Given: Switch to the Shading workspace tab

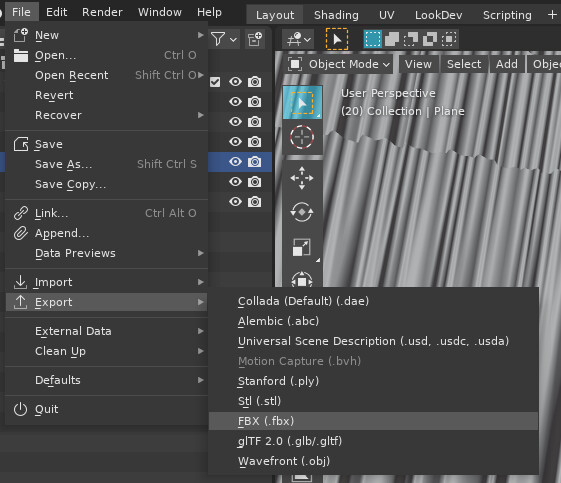Looking at the screenshot, I should 336,15.
